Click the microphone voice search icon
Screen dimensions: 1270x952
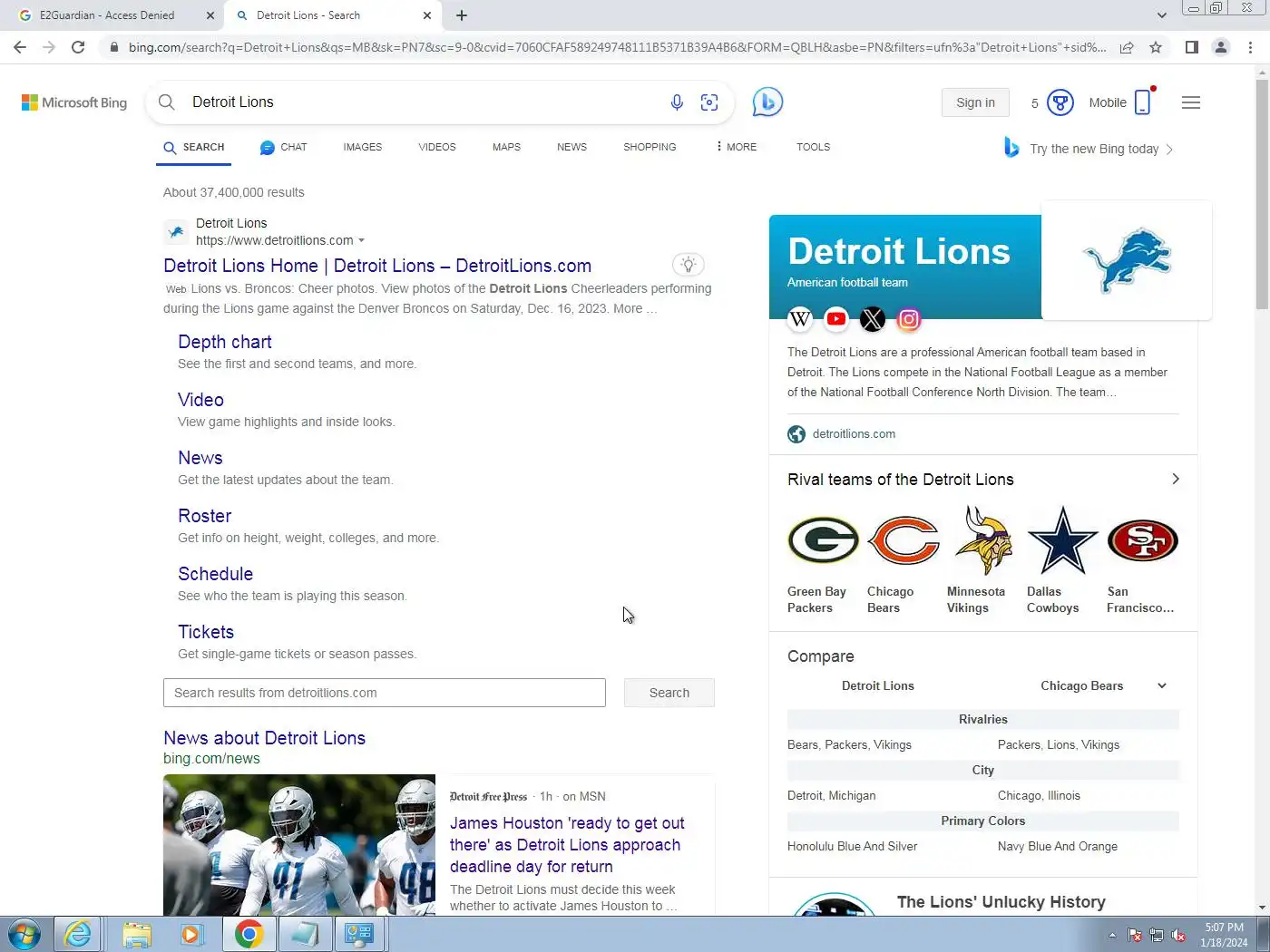click(x=677, y=102)
